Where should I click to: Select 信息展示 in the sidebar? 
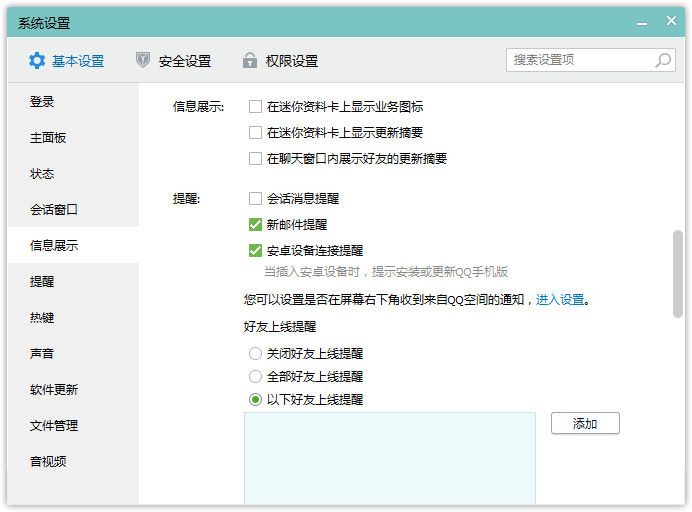point(73,245)
